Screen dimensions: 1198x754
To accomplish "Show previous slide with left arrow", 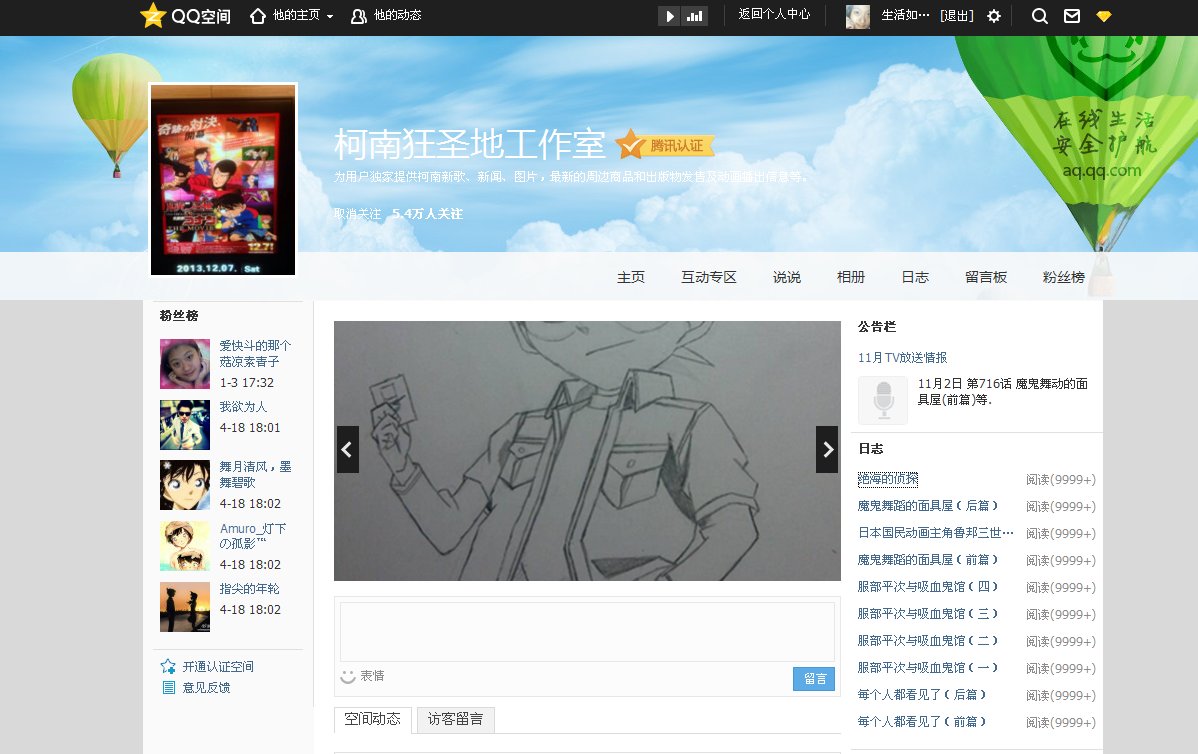I will tap(348, 449).
